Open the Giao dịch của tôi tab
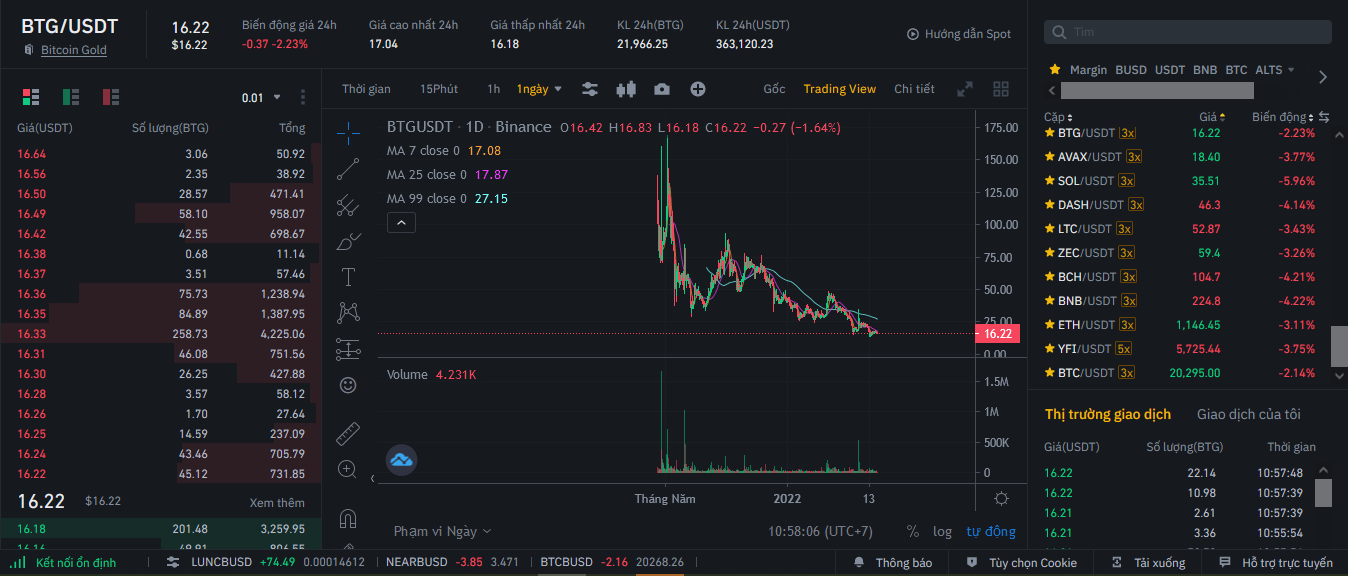 click(x=1249, y=414)
